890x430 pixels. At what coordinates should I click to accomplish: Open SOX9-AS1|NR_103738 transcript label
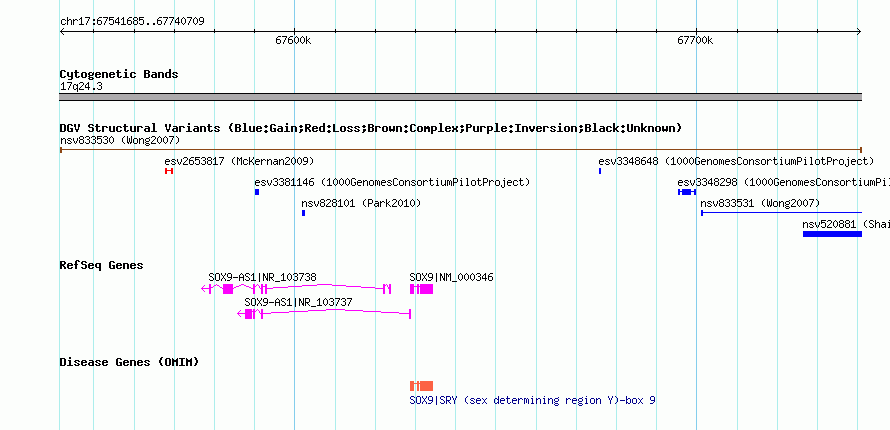pos(262,277)
